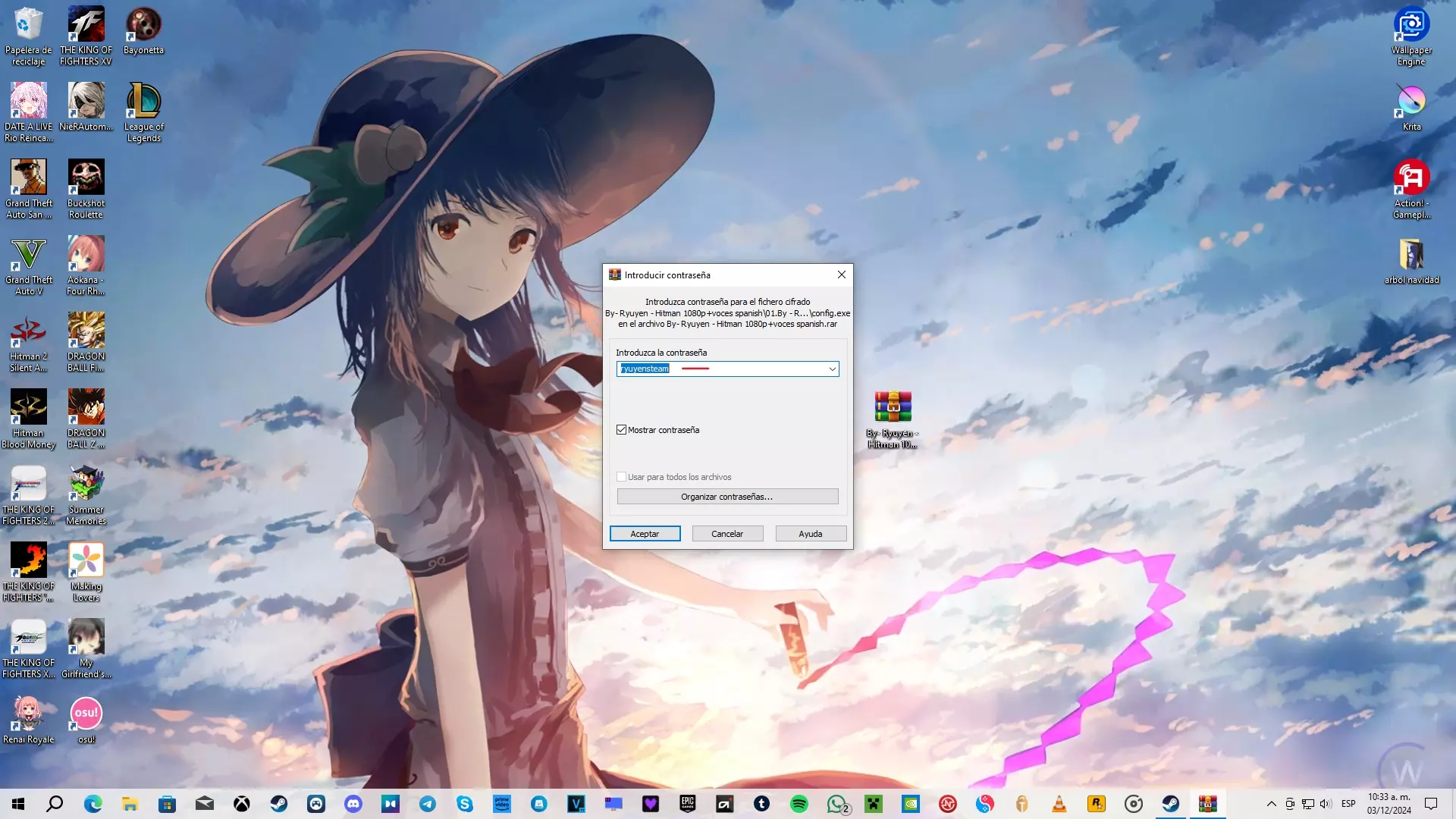
Task: Open the osu! desktop shortcut
Action: pyautogui.click(x=86, y=720)
